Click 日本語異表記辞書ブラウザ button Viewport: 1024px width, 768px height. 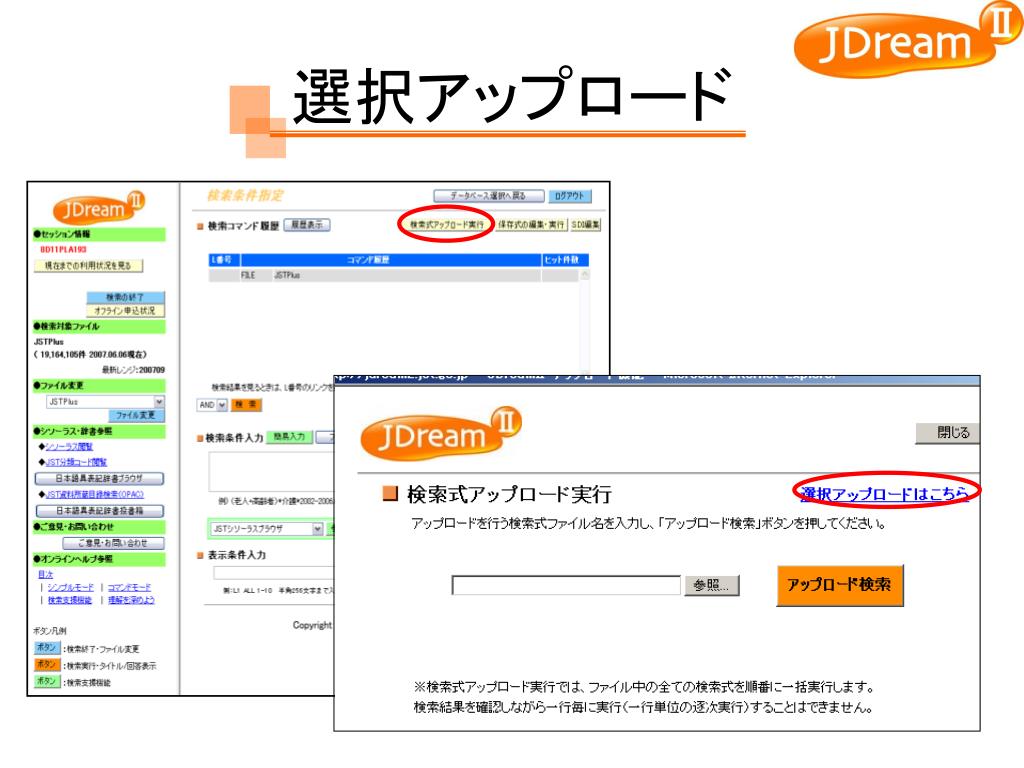point(99,479)
